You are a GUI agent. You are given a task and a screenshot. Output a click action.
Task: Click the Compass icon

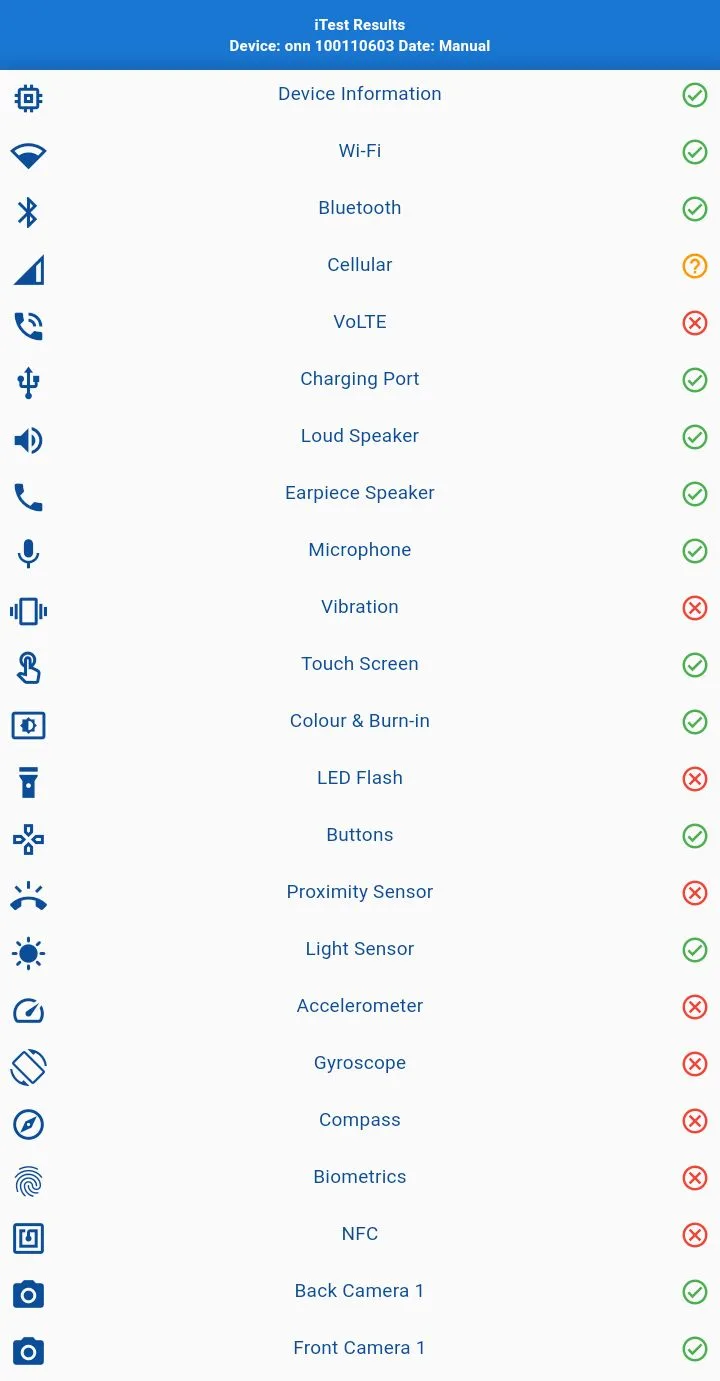coord(28,1124)
